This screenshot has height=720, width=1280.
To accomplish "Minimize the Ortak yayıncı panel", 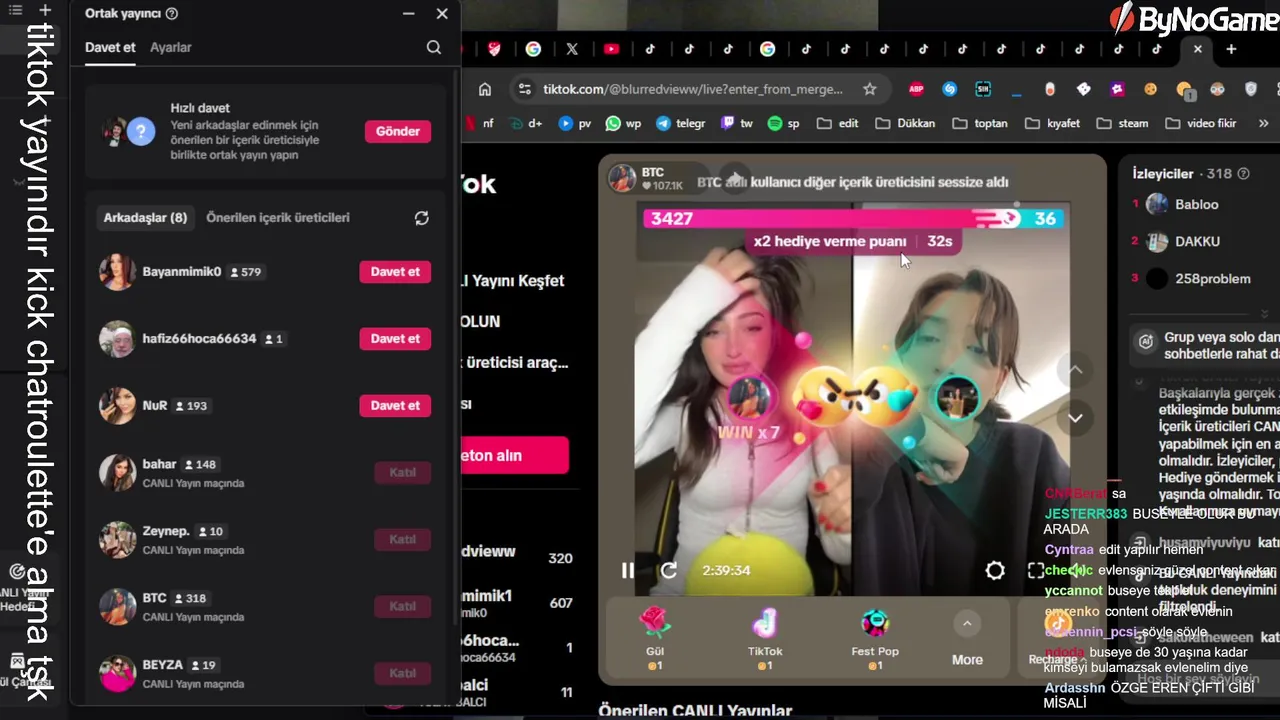I will [x=408, y=14].
